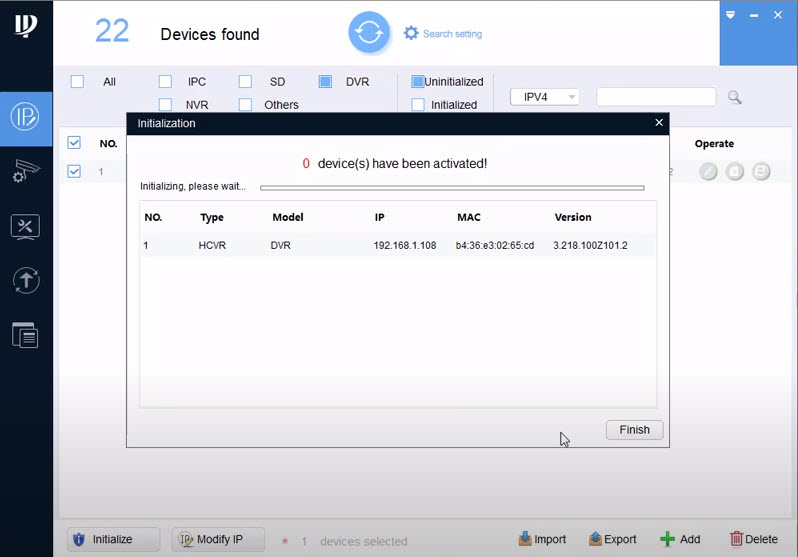Click the Initialize button
This screenshot has height=557, width=798.
(x=113, y=539)
